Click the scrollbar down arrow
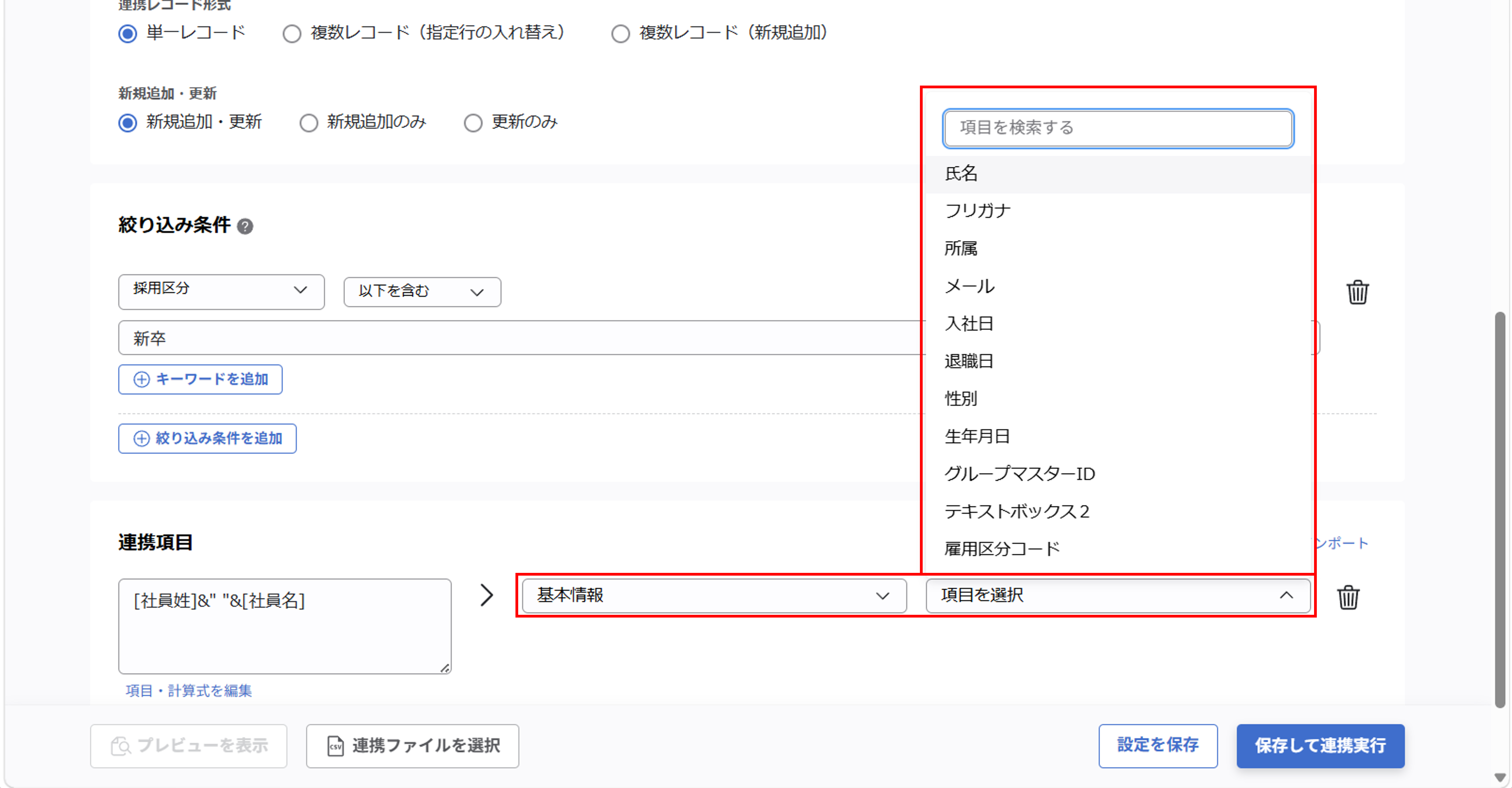This screenshot has width=1512, height=788. [x=1500, y=777]
